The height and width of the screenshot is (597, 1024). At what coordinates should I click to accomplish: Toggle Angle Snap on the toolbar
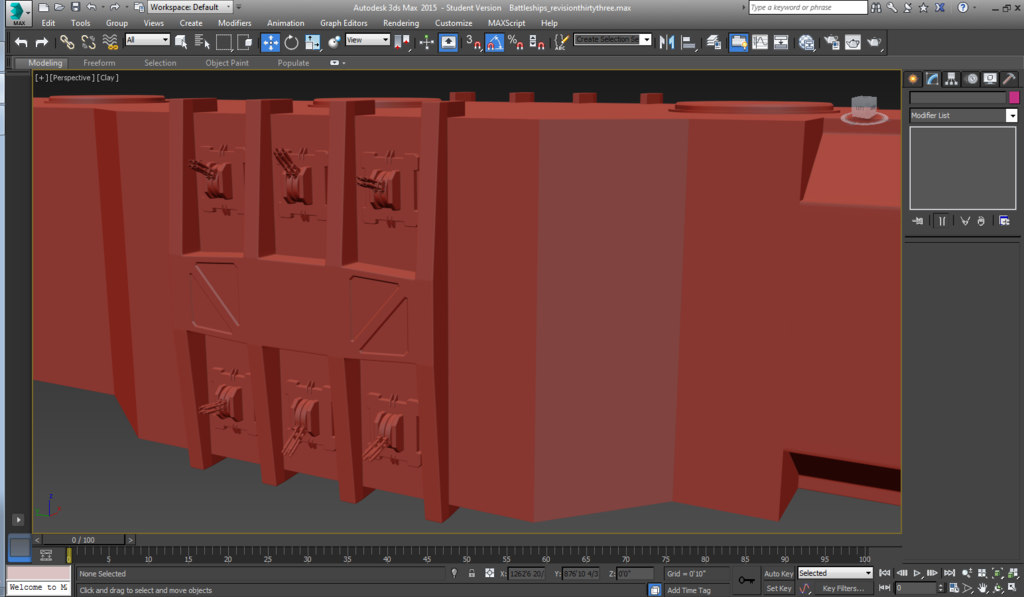(x=494, y=42)
